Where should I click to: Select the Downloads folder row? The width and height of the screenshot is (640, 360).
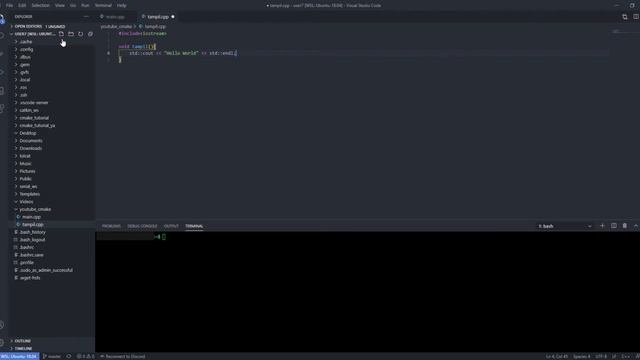[52, 148]
